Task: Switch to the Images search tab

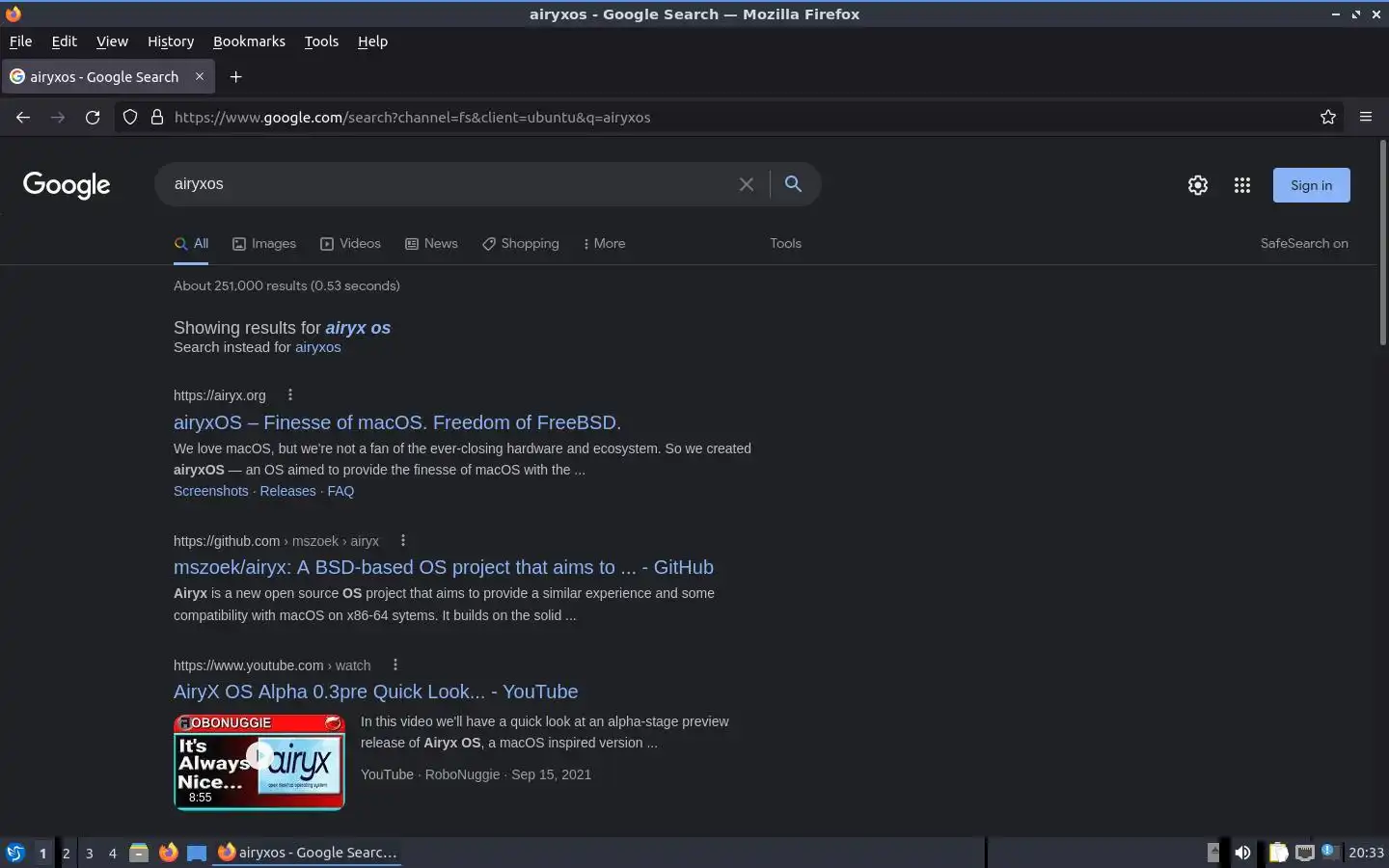Action: (x=264, y=243)
